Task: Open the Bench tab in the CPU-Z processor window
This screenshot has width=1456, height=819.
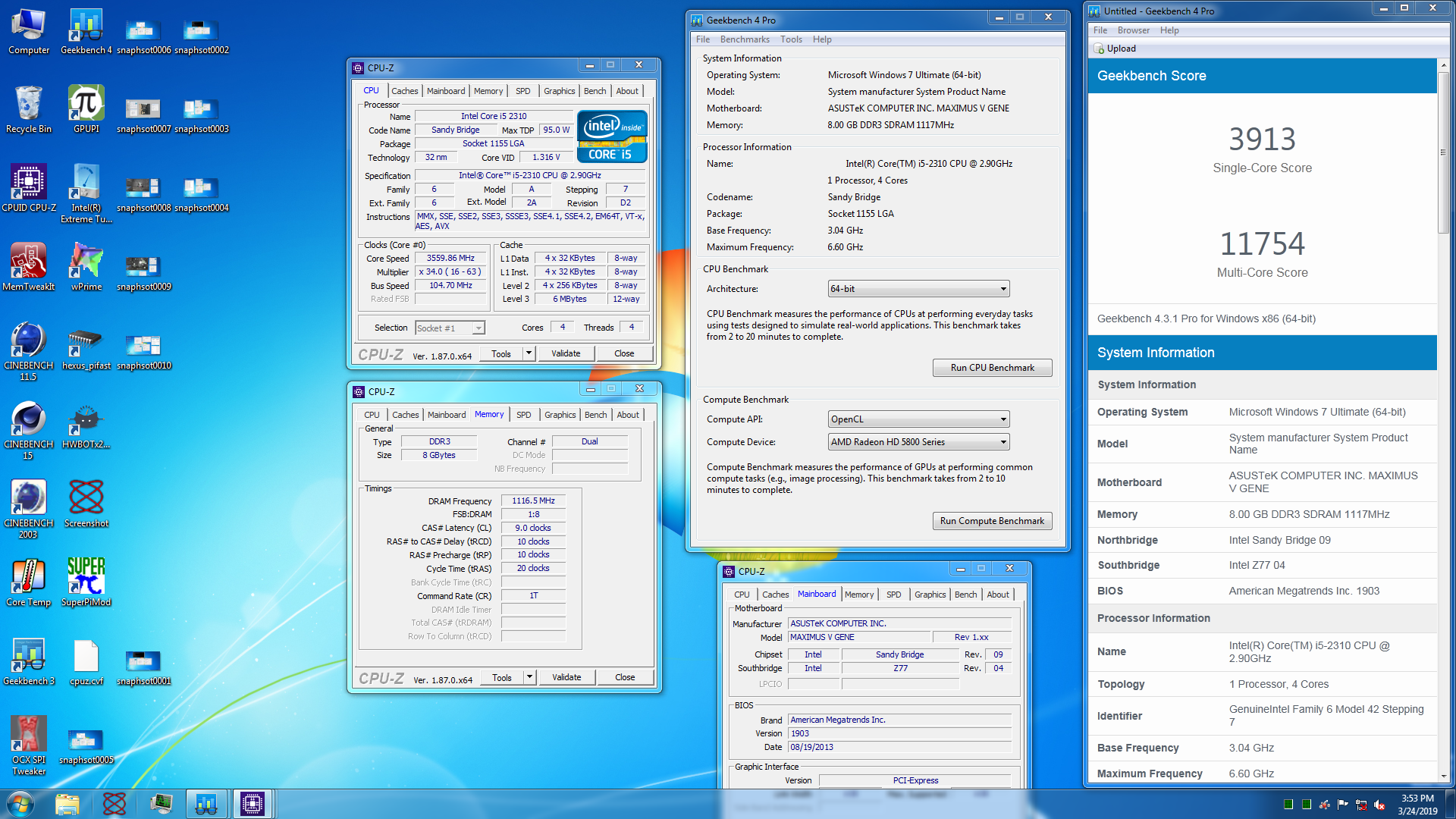Action: pos(595,91)
